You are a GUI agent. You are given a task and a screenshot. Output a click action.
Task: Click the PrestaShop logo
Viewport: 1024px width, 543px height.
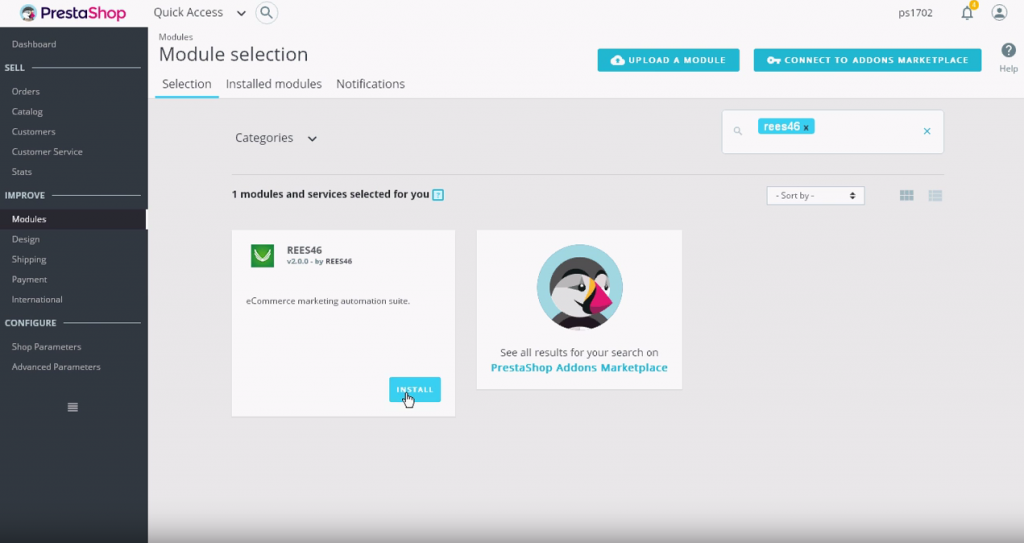click(x=72, y=12)
